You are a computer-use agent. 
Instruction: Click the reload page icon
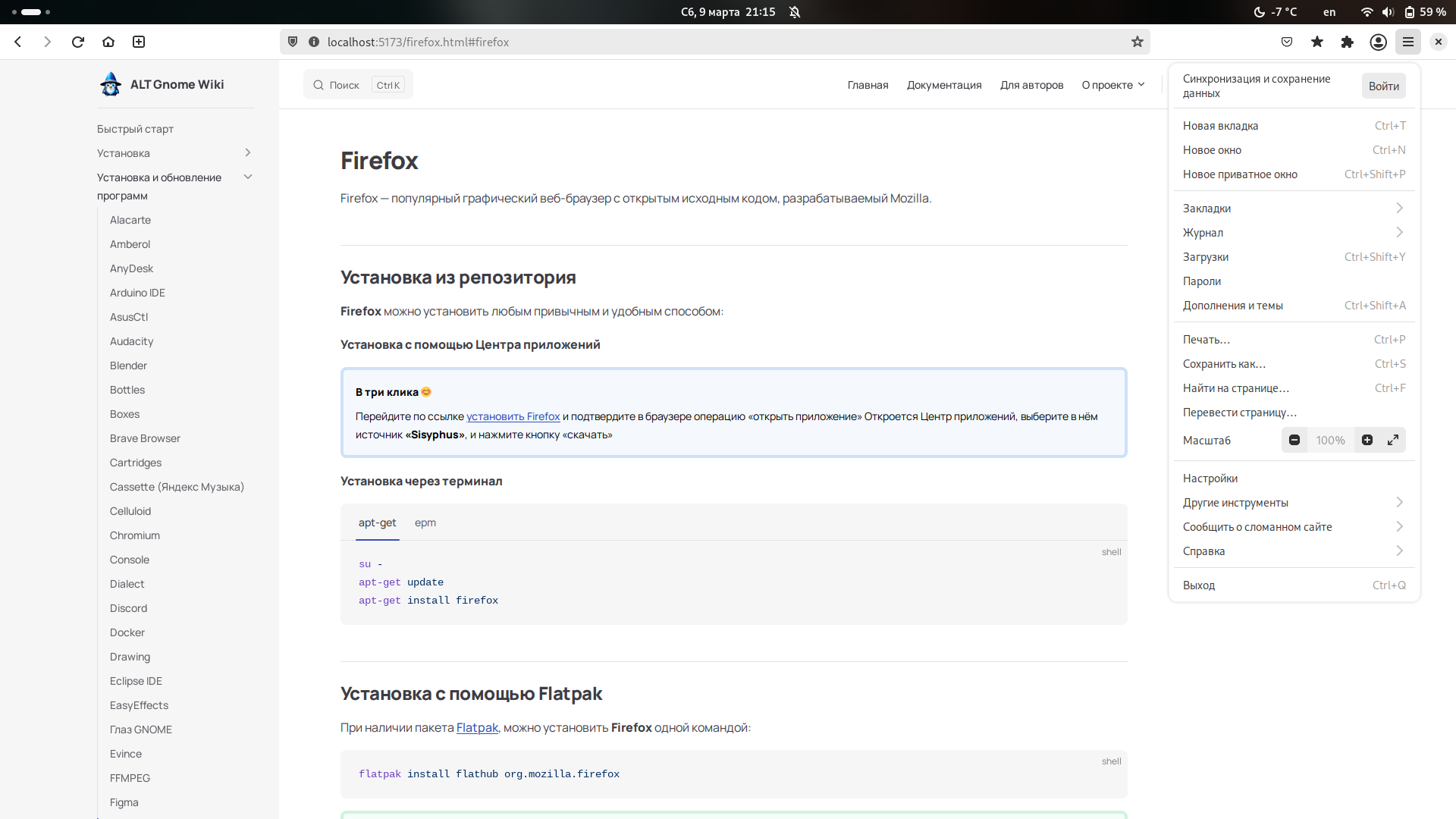click(78, 42)
